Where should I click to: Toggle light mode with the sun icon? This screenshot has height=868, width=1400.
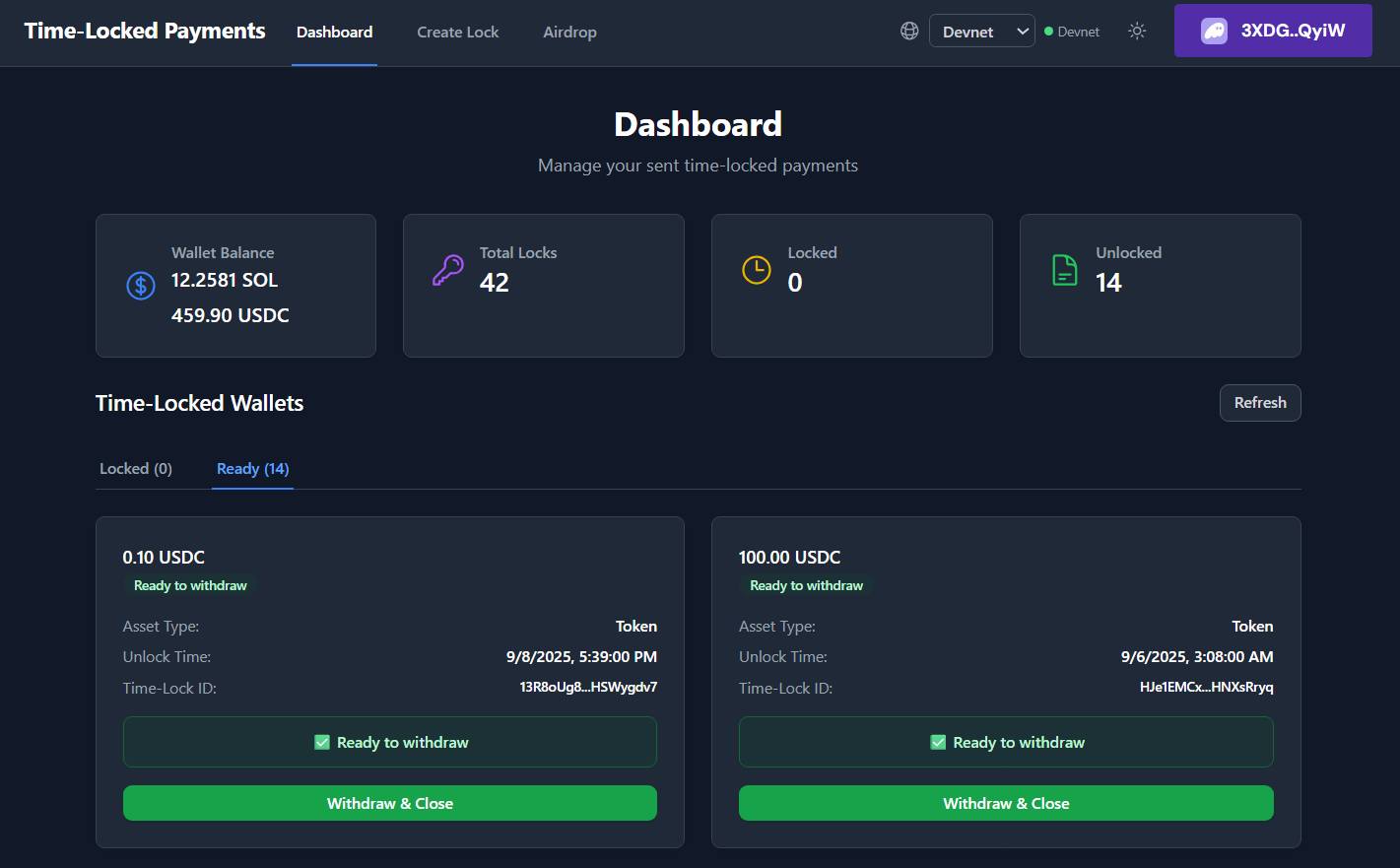[x=1137, y=31]
